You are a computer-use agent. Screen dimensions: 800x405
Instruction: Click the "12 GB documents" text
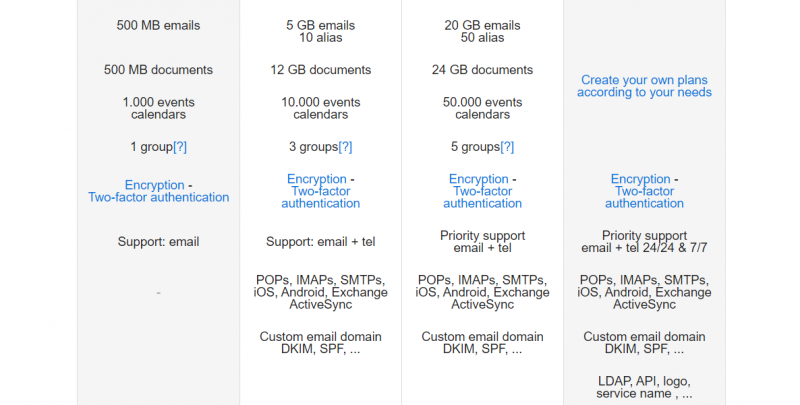click(320, 70)
